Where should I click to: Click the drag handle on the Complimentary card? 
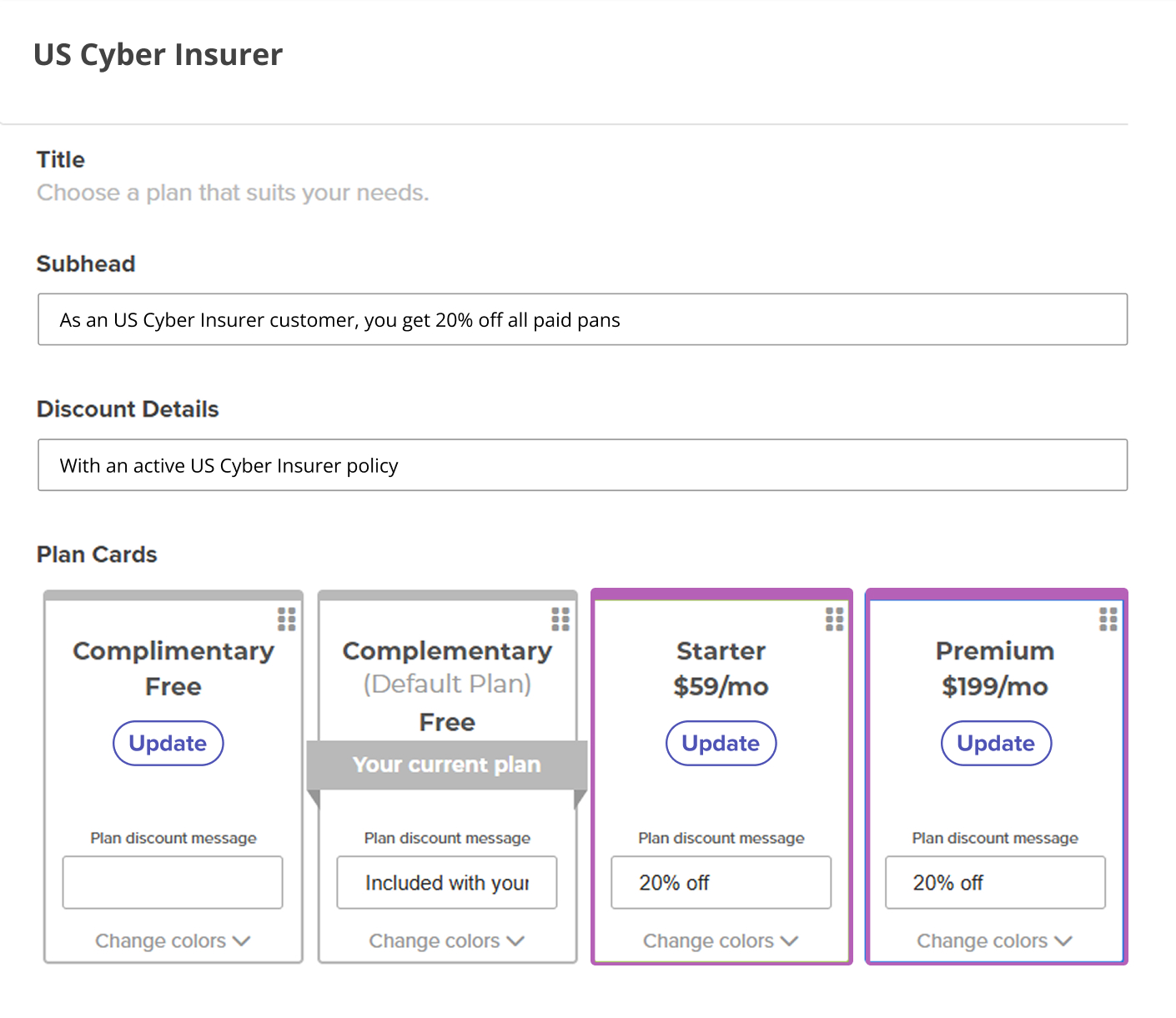(x=287, y=619)
